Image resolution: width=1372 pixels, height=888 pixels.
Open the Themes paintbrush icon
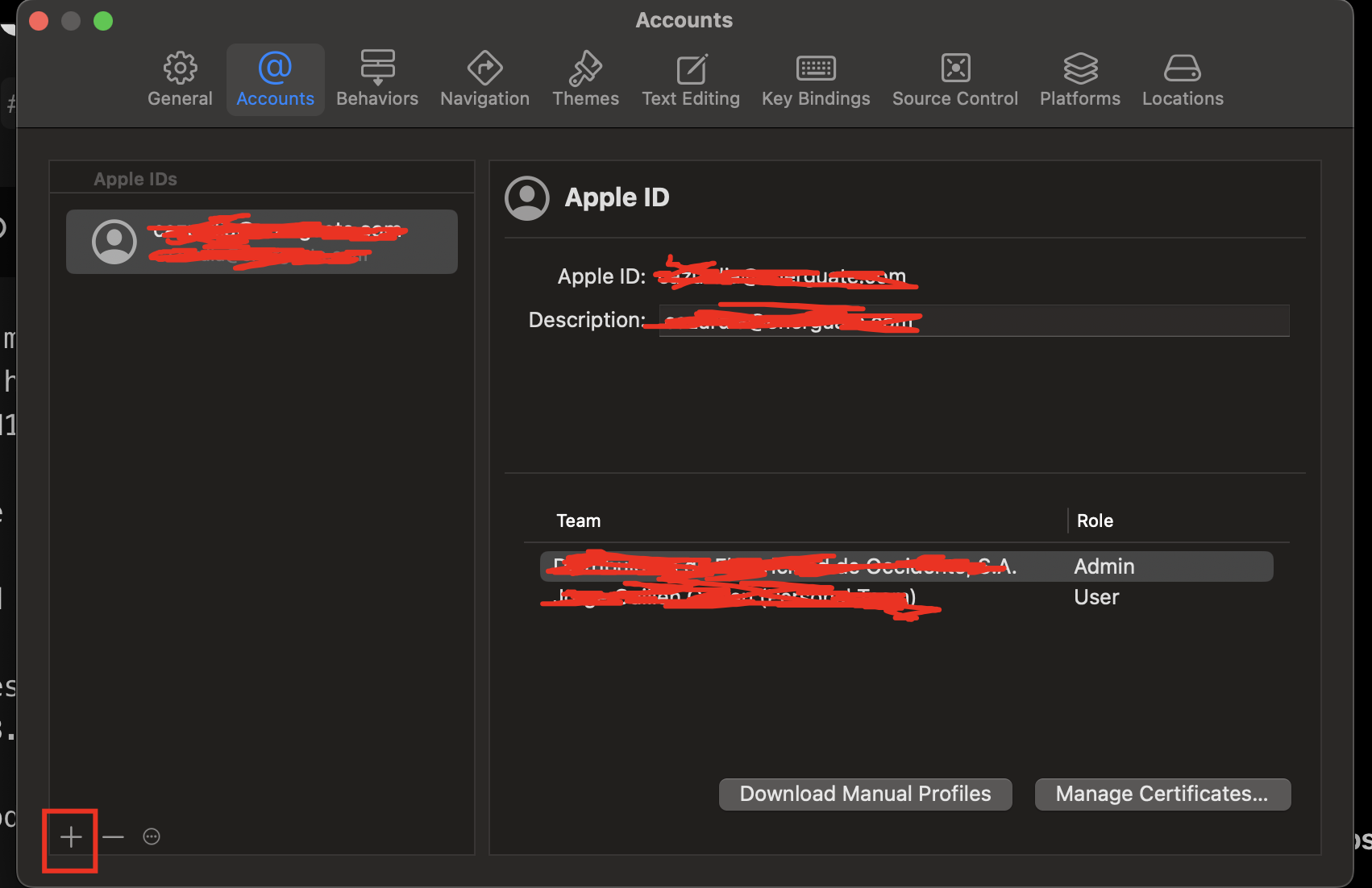tap(585, 80)
